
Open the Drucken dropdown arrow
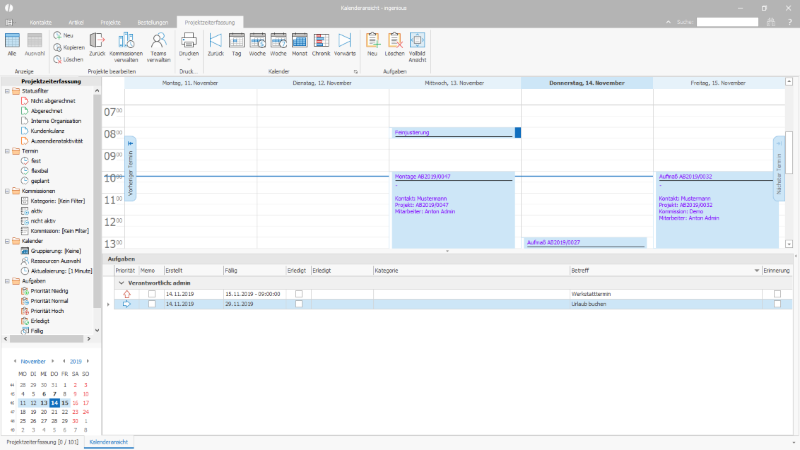189,60
